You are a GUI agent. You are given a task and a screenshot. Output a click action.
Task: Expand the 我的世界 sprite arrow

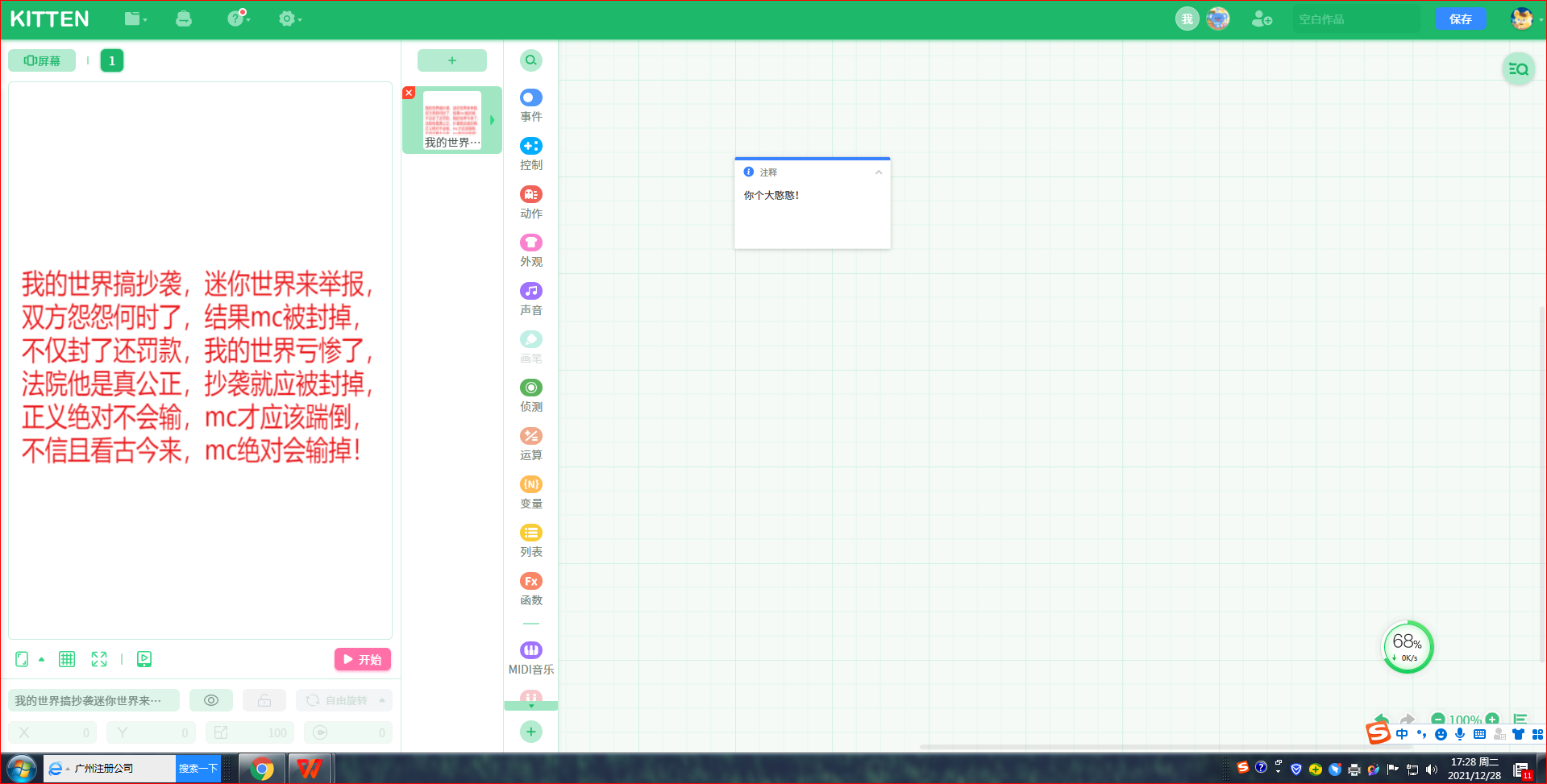pyautogui.click(x=492, y=120)
